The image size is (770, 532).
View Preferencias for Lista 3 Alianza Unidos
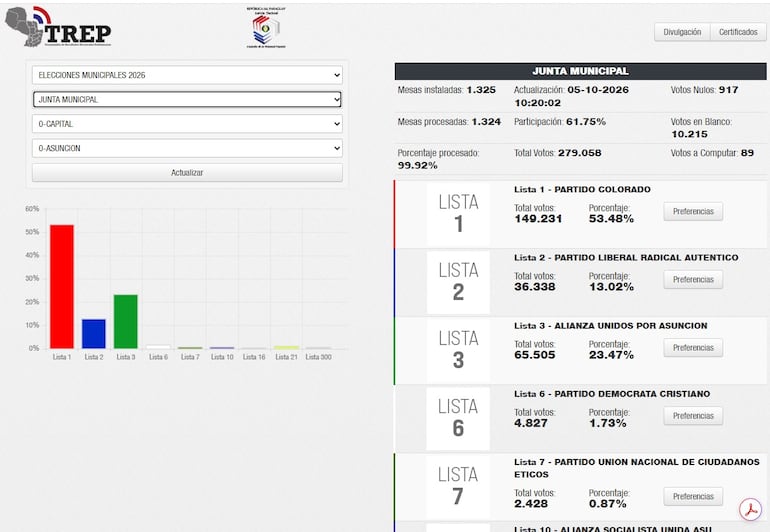693,348
